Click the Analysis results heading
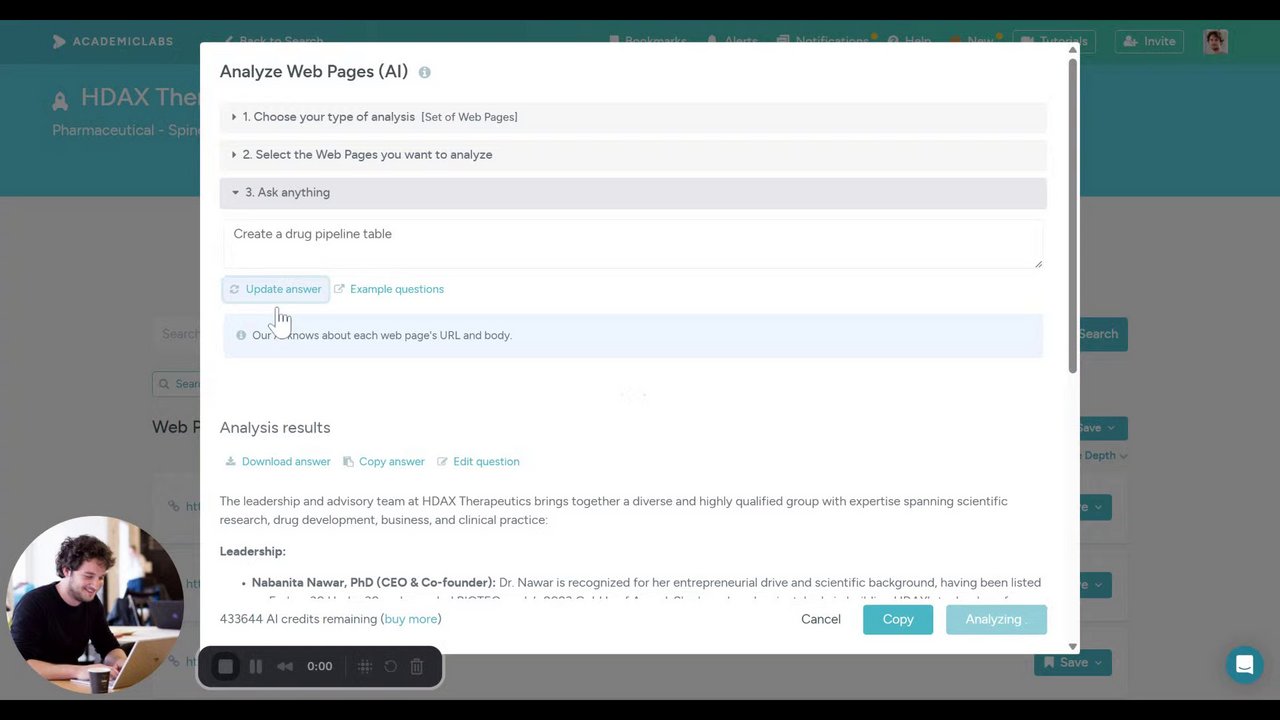Screen dimensions: 1280x720 (x=275, y=427)
